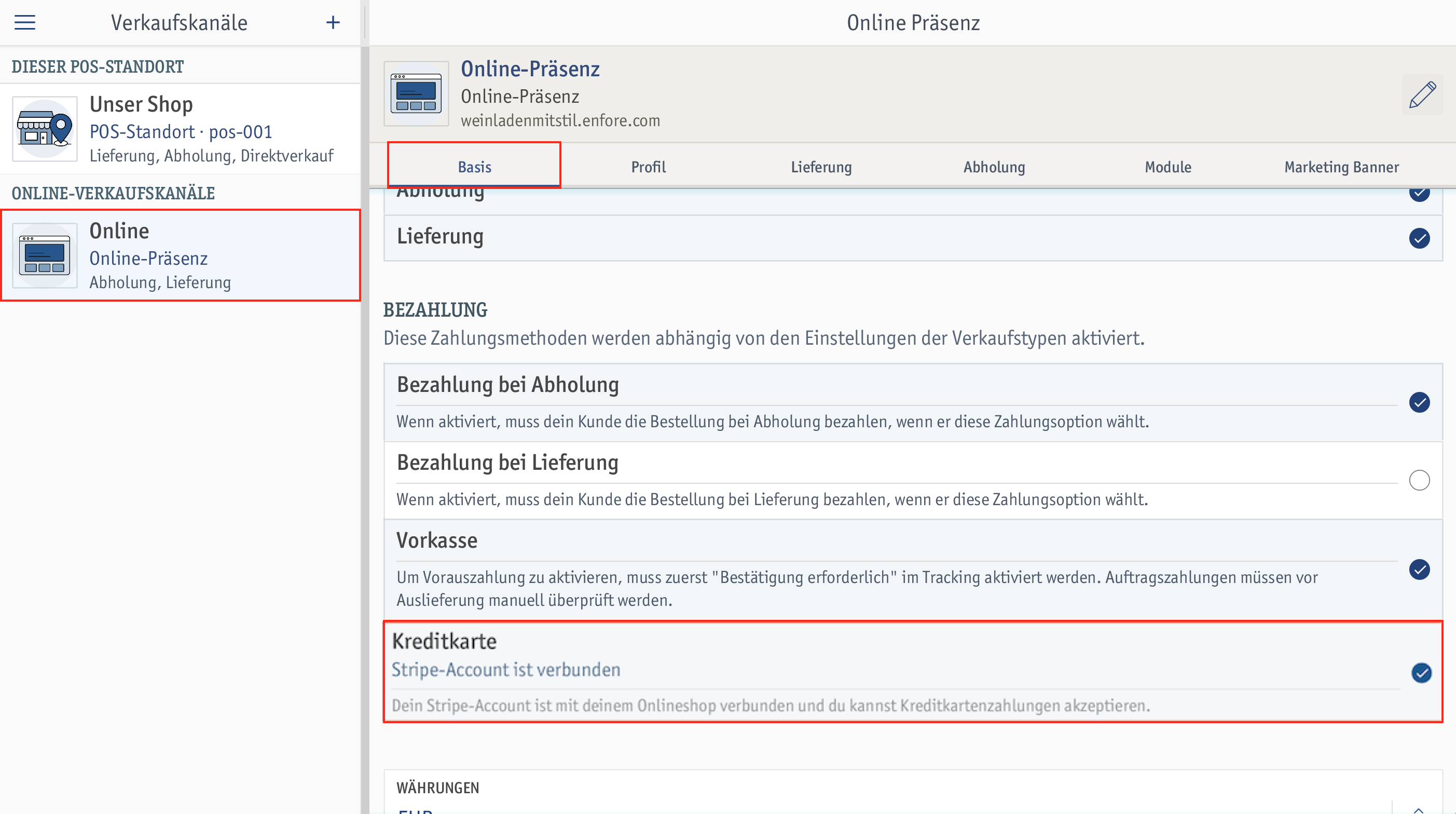Click the WÄHRUNGEN section label
The height and width of the screenshot is (814, 1456).
pyautogui.click(x=437, y=788)
